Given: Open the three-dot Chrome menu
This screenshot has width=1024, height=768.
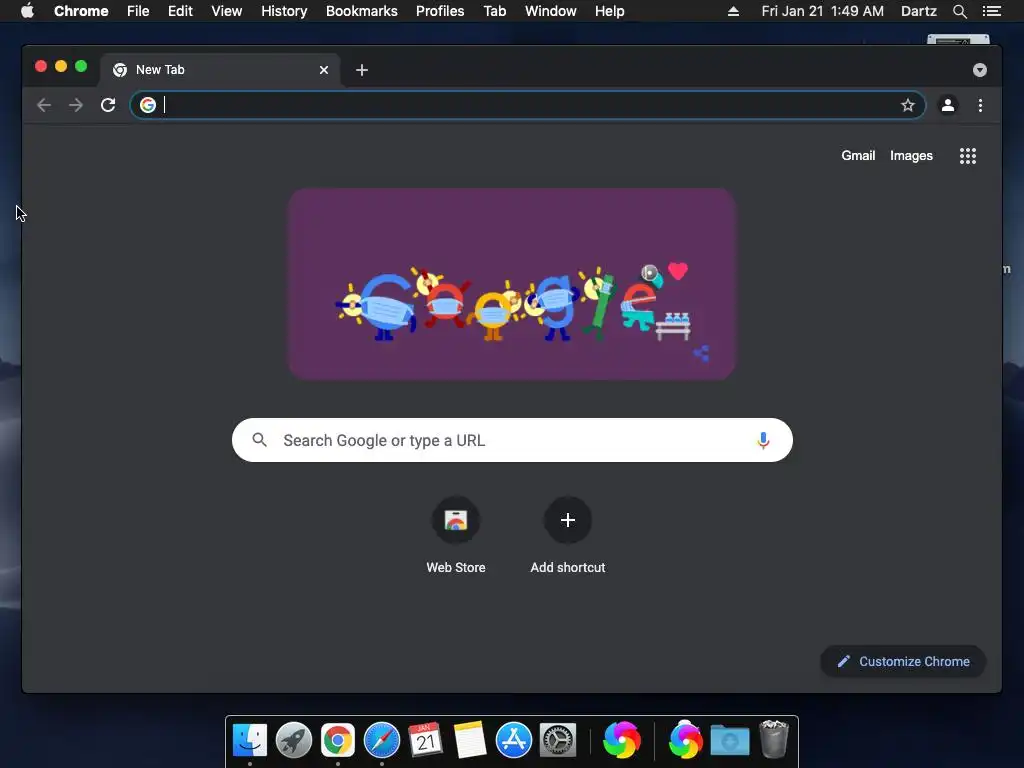Looking at the screenshot, I should point(980,105).
